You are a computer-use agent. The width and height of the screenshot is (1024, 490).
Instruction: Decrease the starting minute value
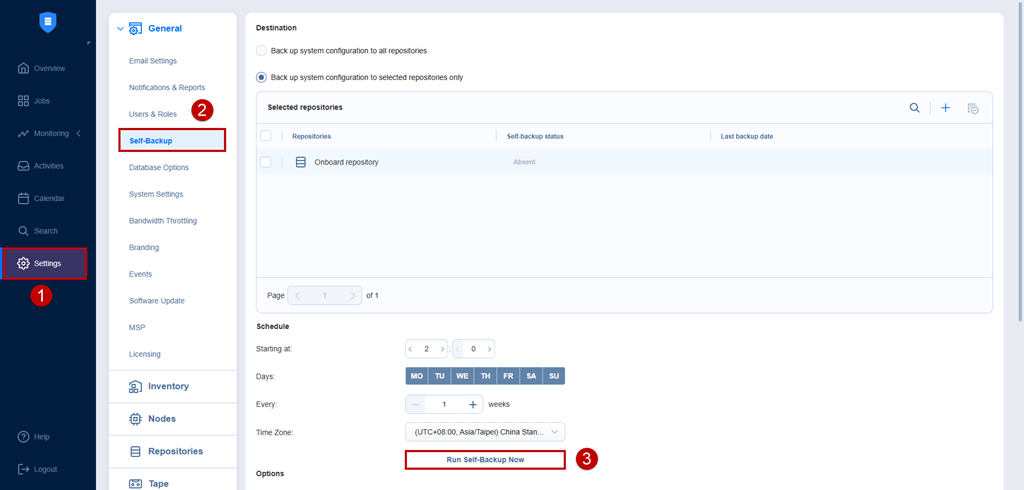point(458,349)
